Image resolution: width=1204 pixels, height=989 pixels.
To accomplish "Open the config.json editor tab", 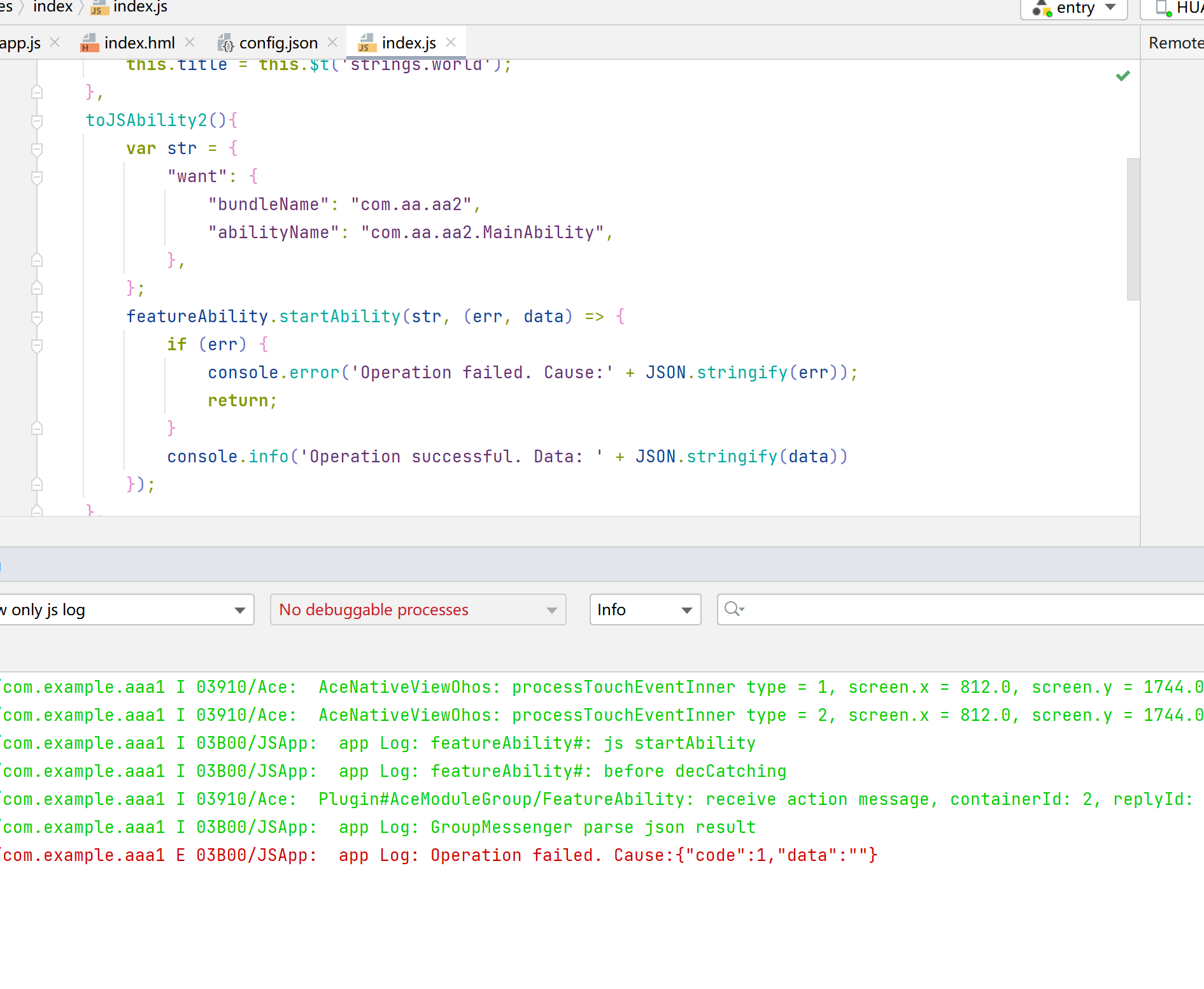I will tap(278, 43).
